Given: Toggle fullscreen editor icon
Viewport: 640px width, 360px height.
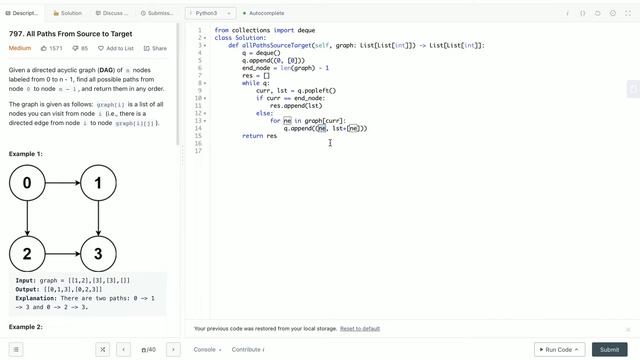Looking at the screenshot, I should tap(628, 13).
